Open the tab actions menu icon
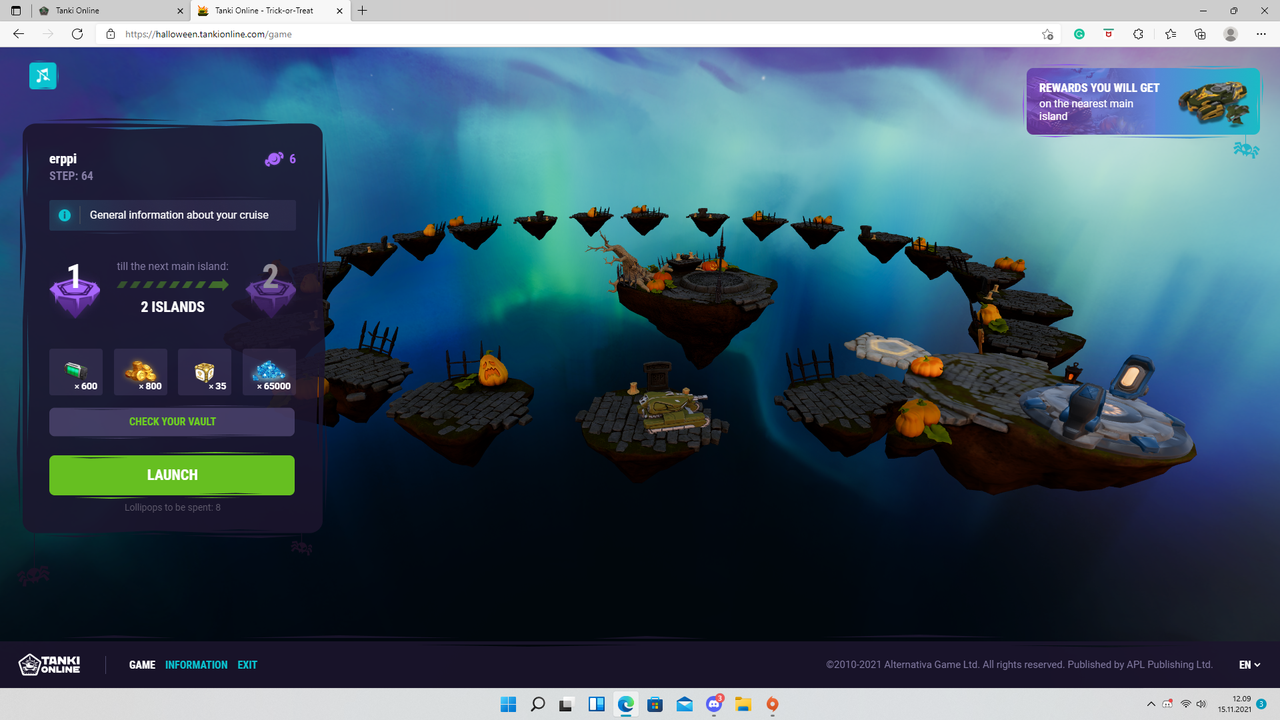1280x720 pixels. [15, 11]
